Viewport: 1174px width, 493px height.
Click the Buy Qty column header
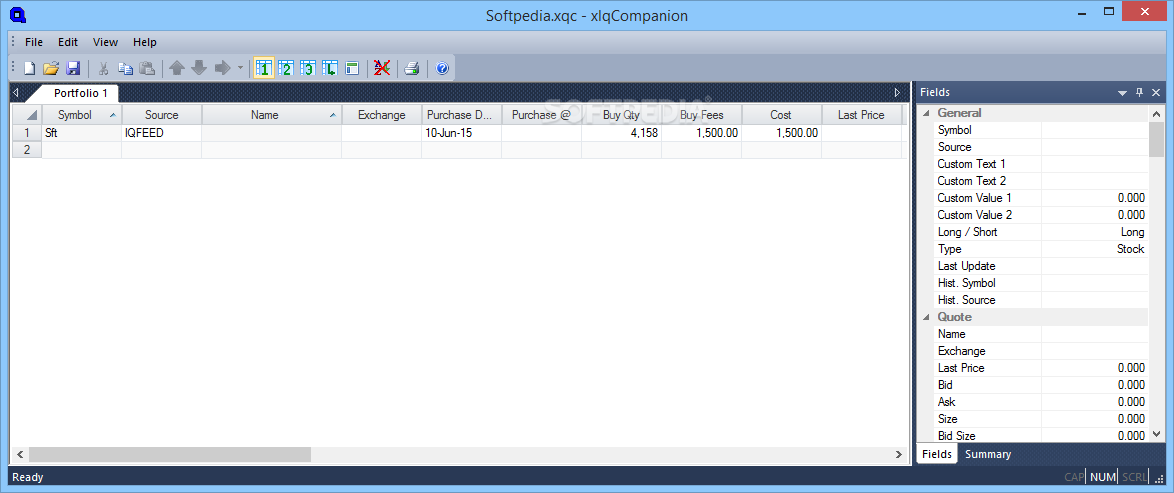point(621,115)
